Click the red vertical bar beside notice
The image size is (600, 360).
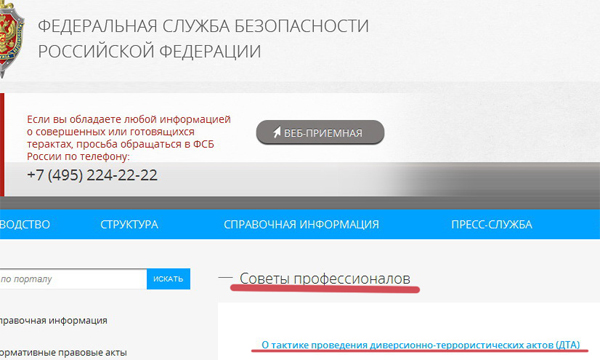2,145
